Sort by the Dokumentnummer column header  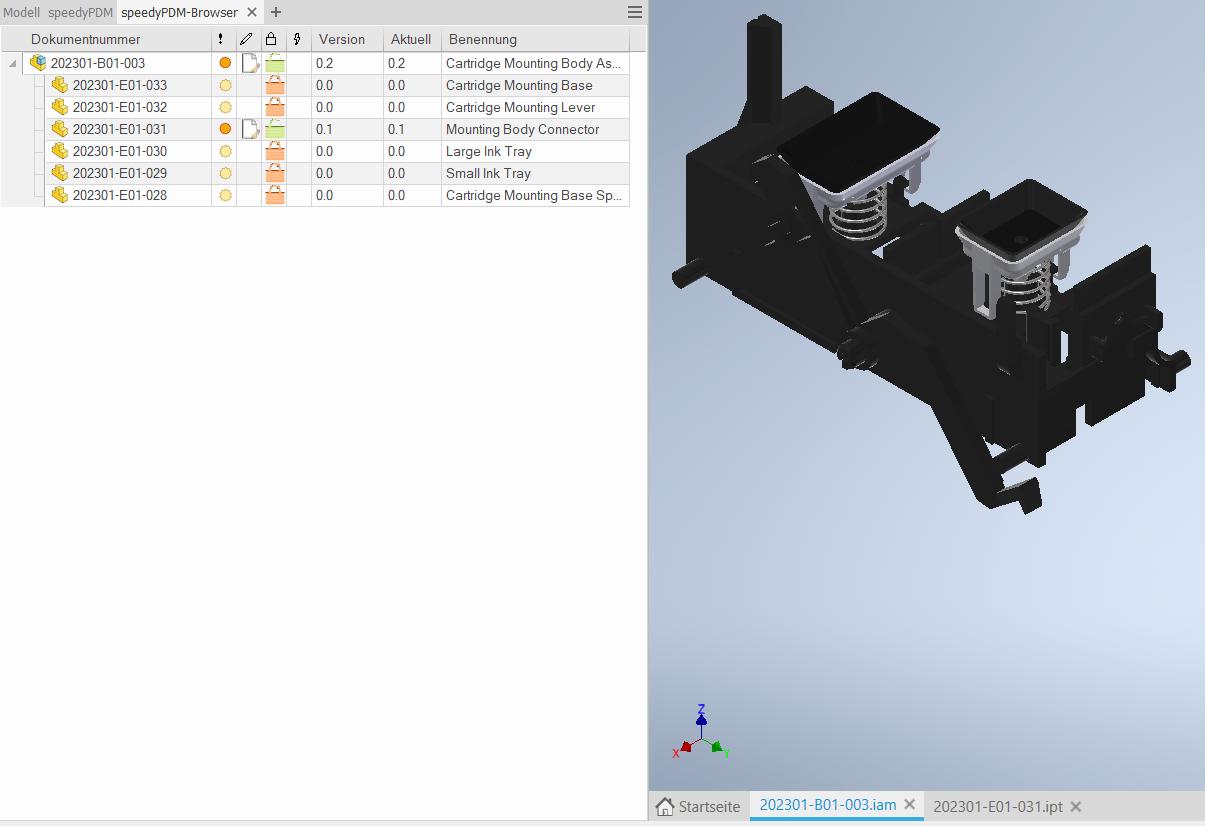coord(86,40)
